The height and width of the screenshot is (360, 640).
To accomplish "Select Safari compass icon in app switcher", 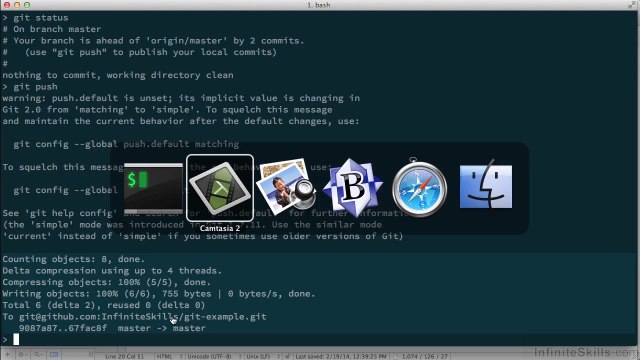I will [x=419, y=187].
